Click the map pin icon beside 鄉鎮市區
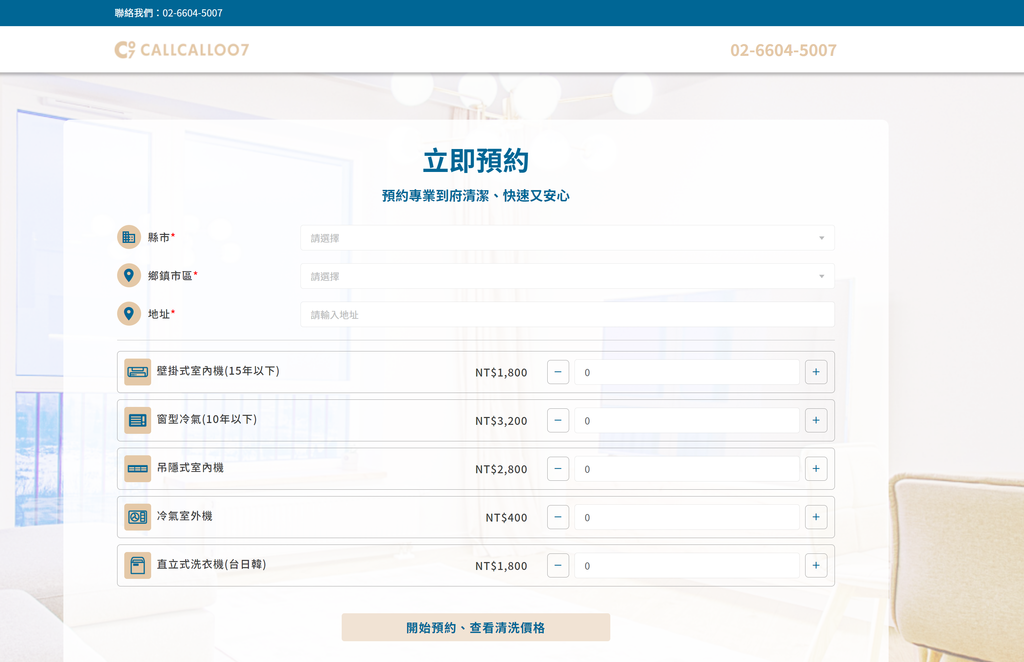Viewport: 1024px width, 662px height. pyautogui.click(x=129, y=276)
